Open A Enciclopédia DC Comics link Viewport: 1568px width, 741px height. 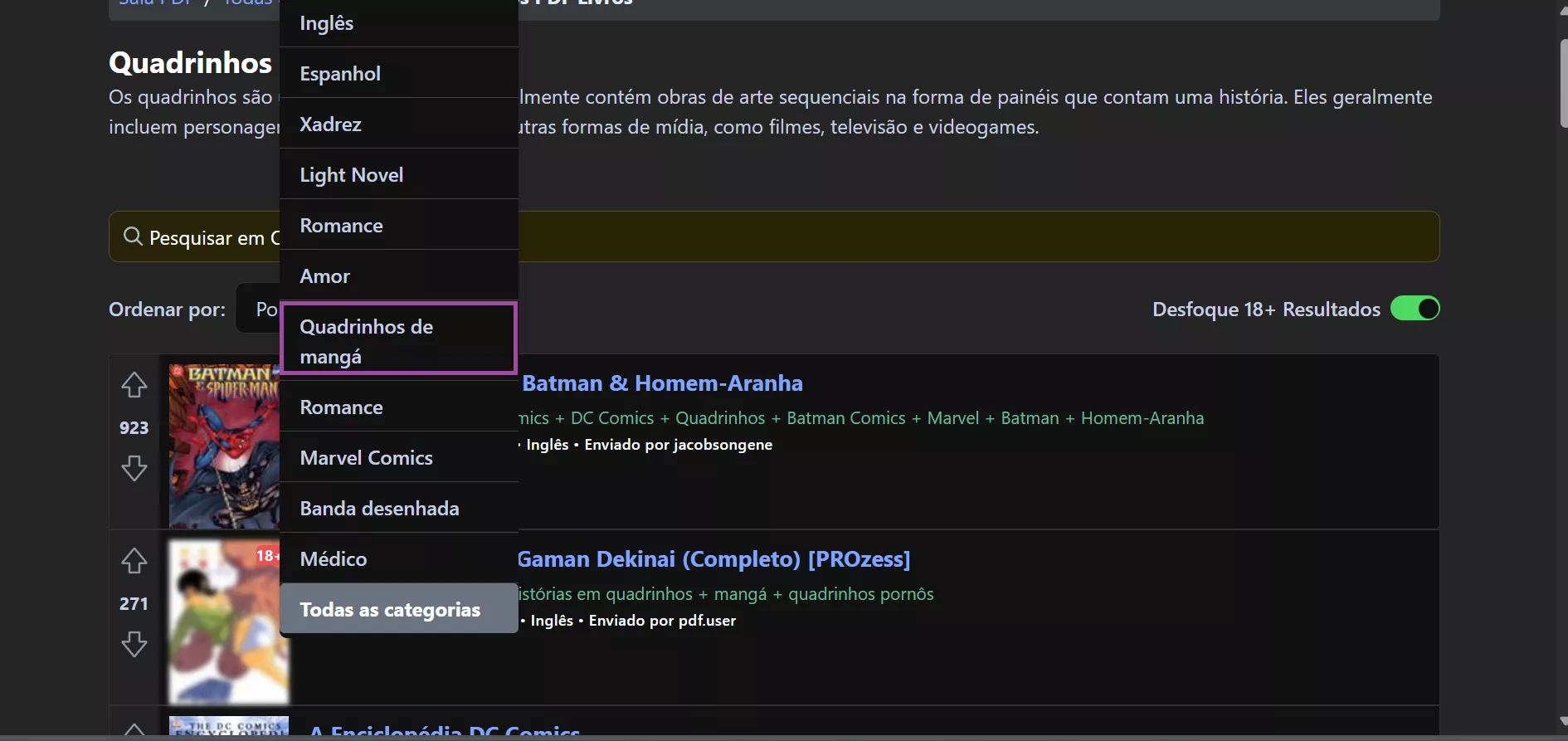point(445,732)
